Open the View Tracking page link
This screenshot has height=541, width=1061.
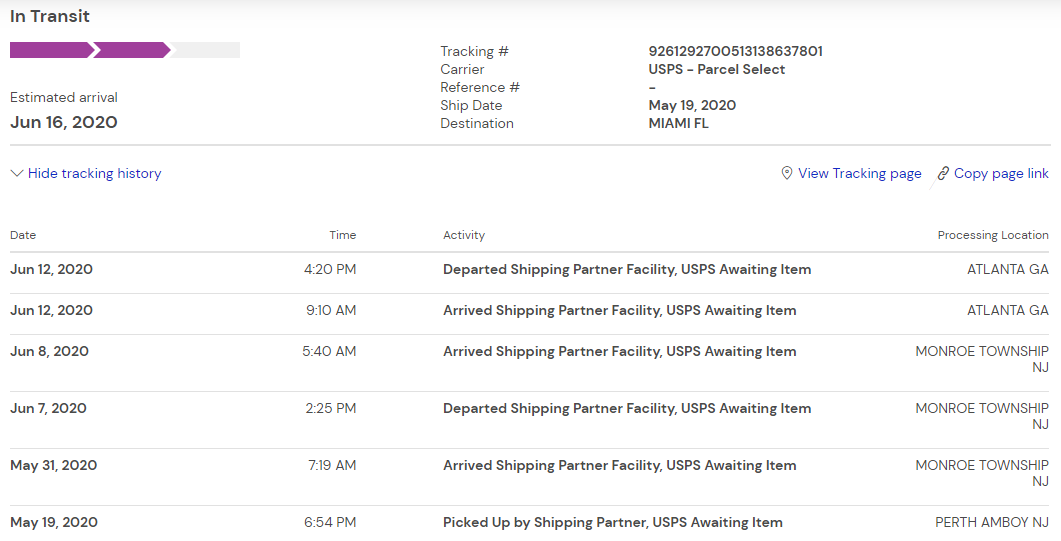[859, 174]
